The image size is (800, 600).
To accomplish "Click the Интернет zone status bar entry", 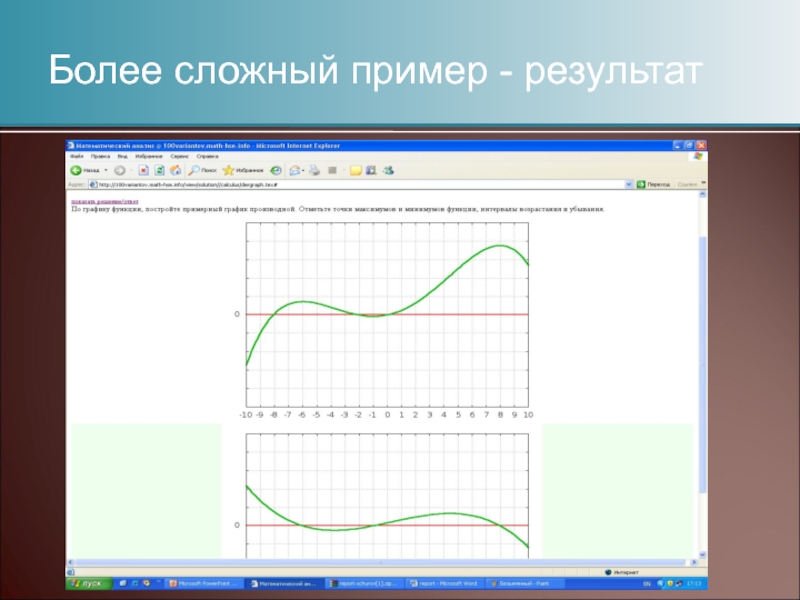I will pyautogui.click(x=621, y=572).
